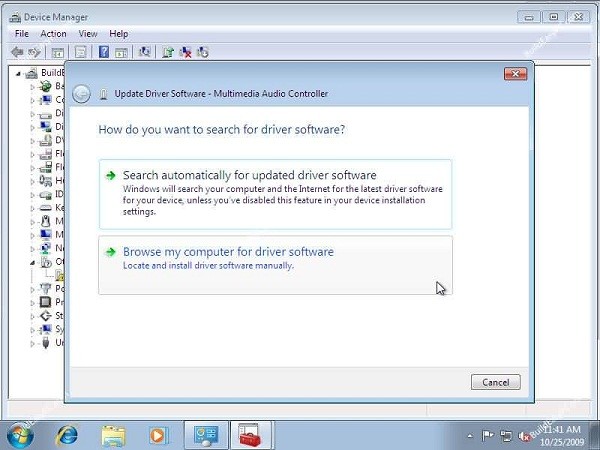Expand the Processors category
The image size is (600, 450).
(33, 303)
